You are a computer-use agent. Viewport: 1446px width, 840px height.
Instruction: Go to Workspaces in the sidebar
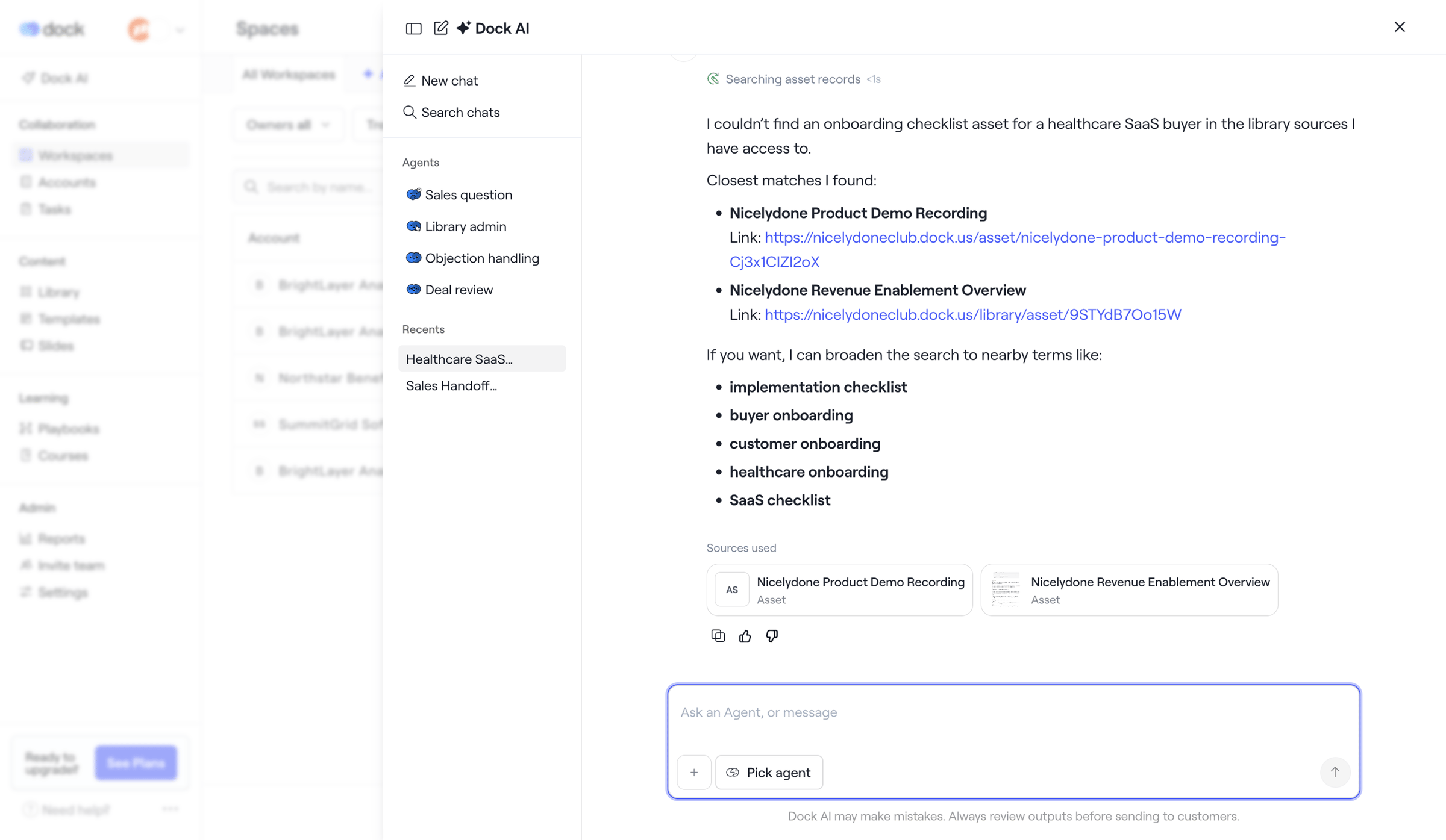coord(100,155)
